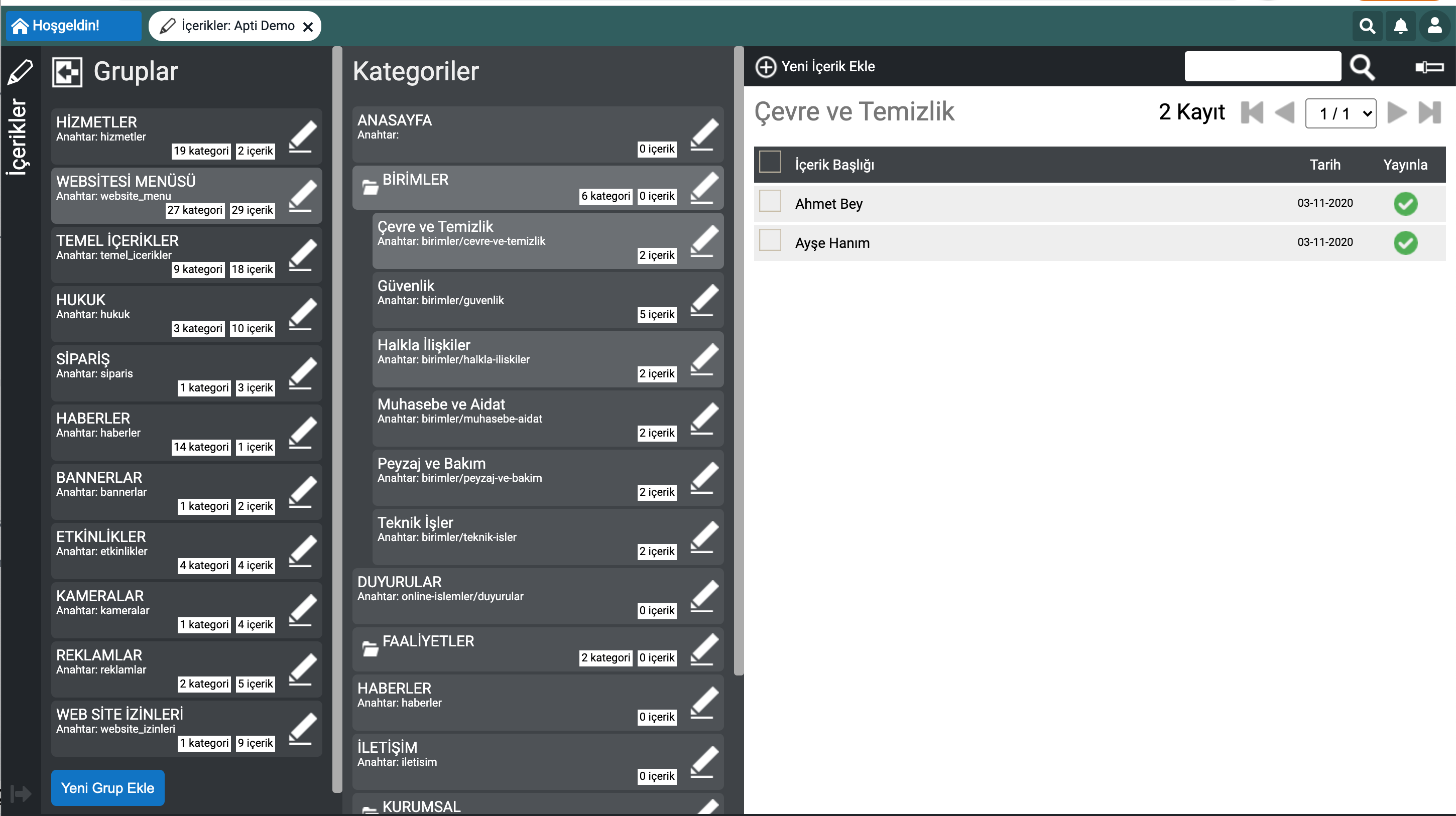Go to previous page of records
Viewport: 1456px width, 816px height.
1284,112
